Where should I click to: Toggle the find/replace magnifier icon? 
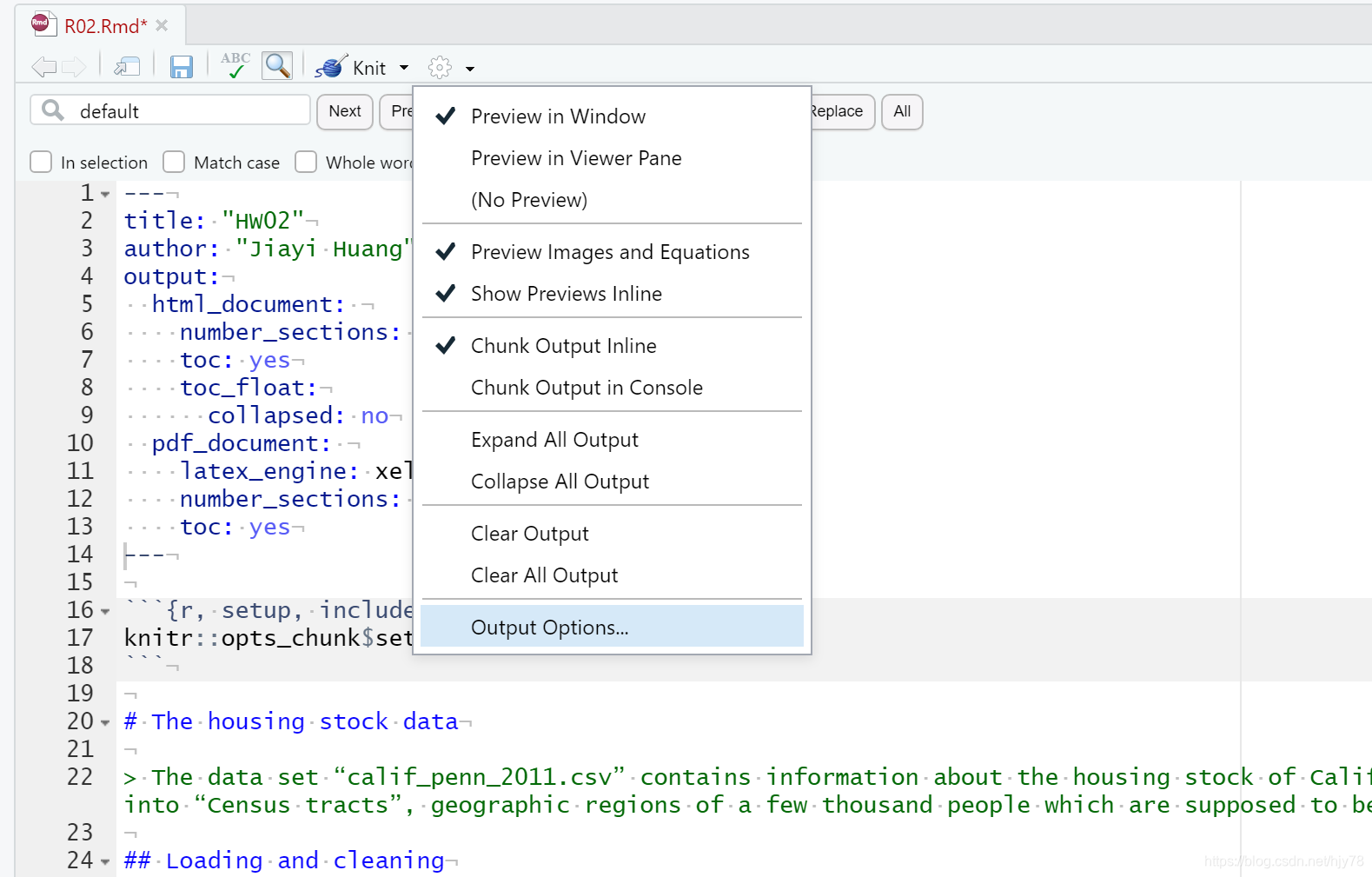(x=277, y=65)
